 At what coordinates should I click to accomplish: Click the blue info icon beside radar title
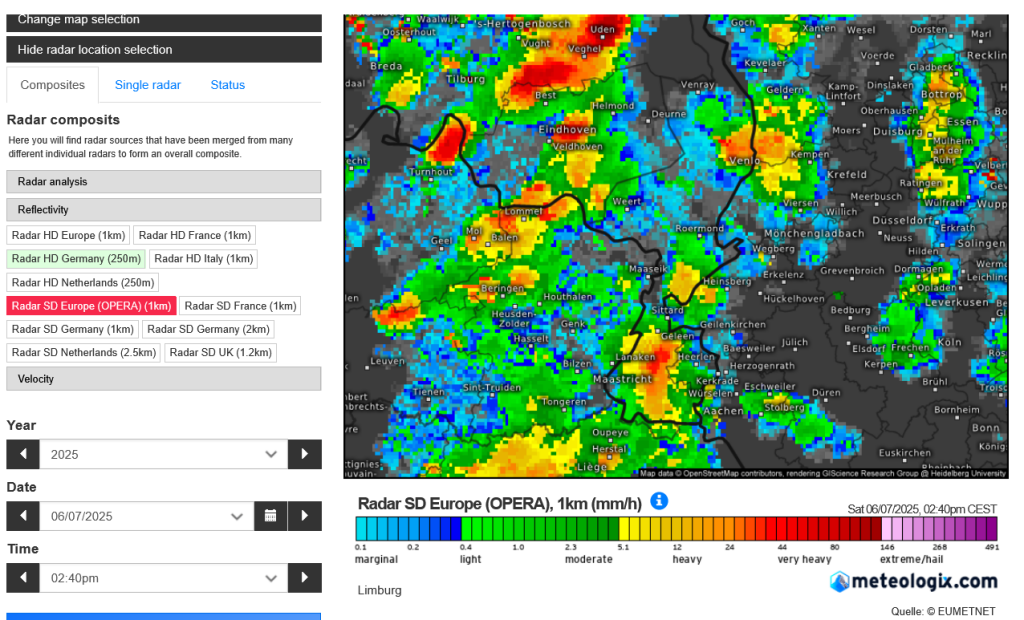pyautogui.click(x=659, y=501)
